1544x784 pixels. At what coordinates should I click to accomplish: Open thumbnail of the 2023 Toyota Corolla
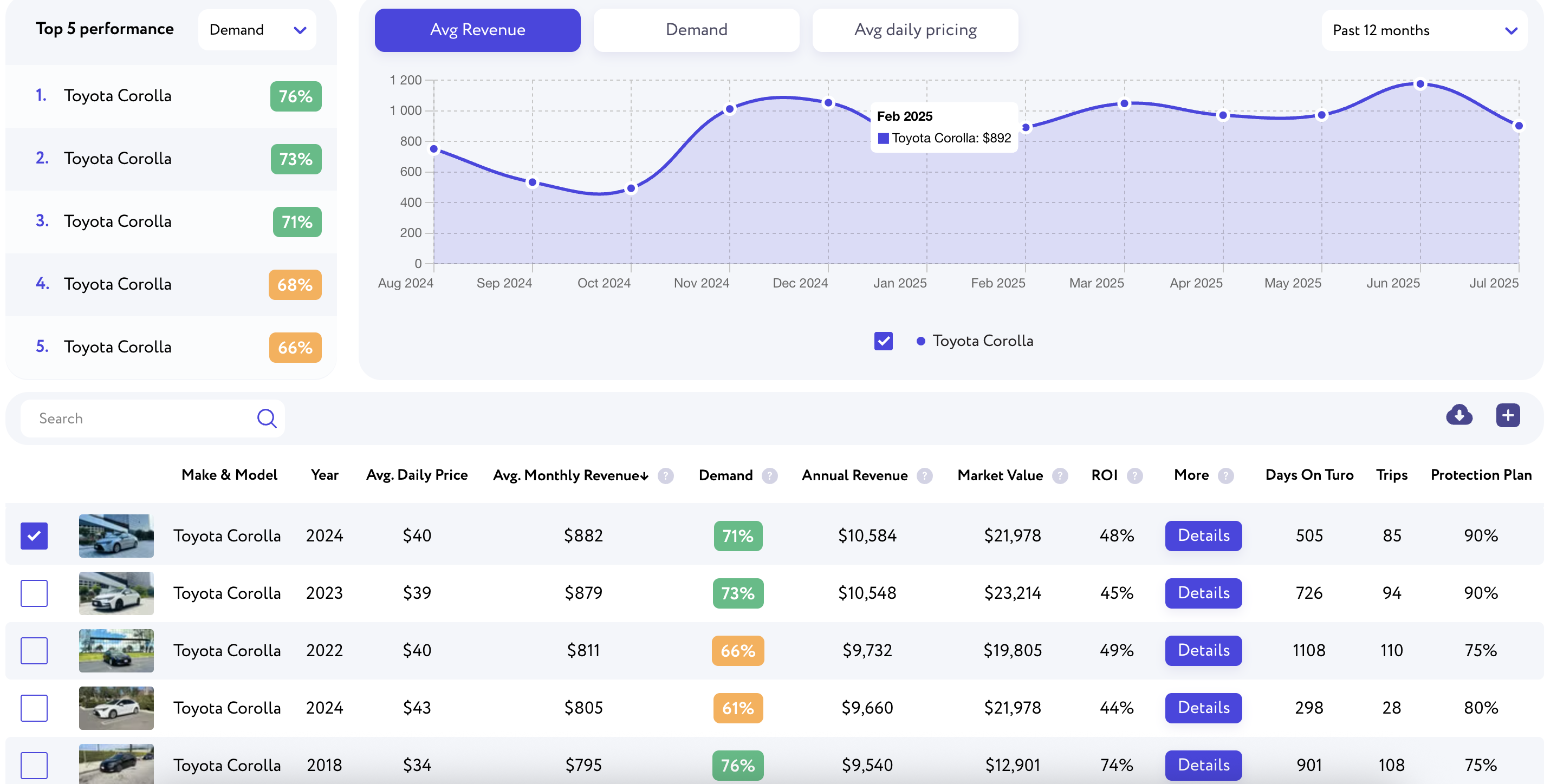pos(116,593)
